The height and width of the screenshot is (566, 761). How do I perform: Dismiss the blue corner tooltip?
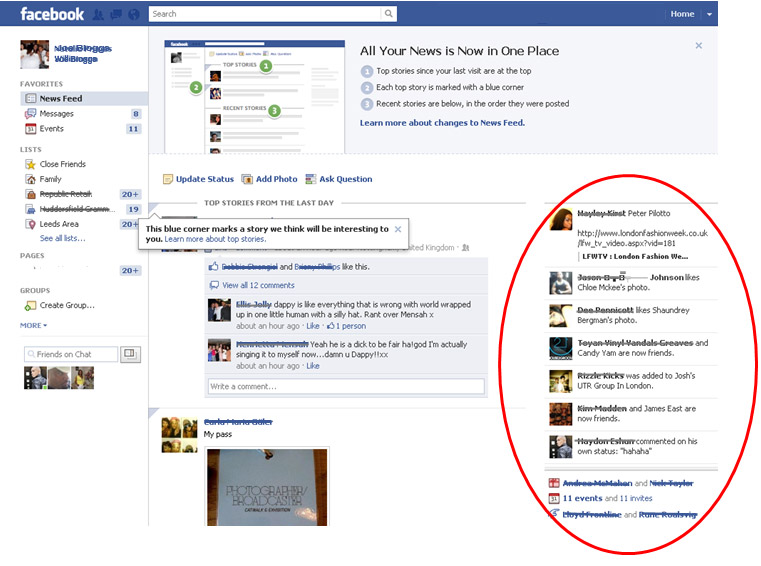(397, 229)
